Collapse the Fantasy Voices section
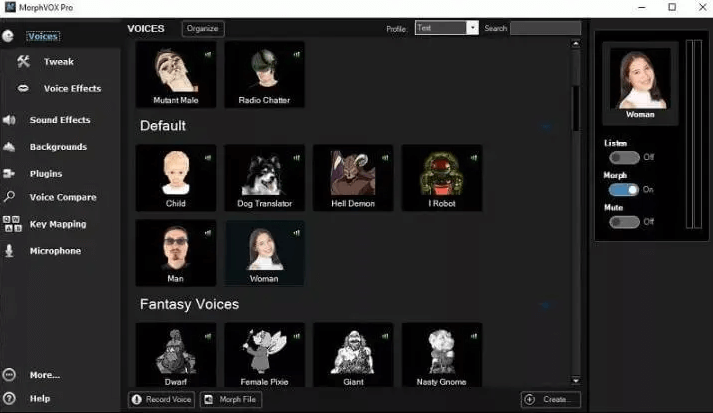713x413 pixels. tap(546, 305)
